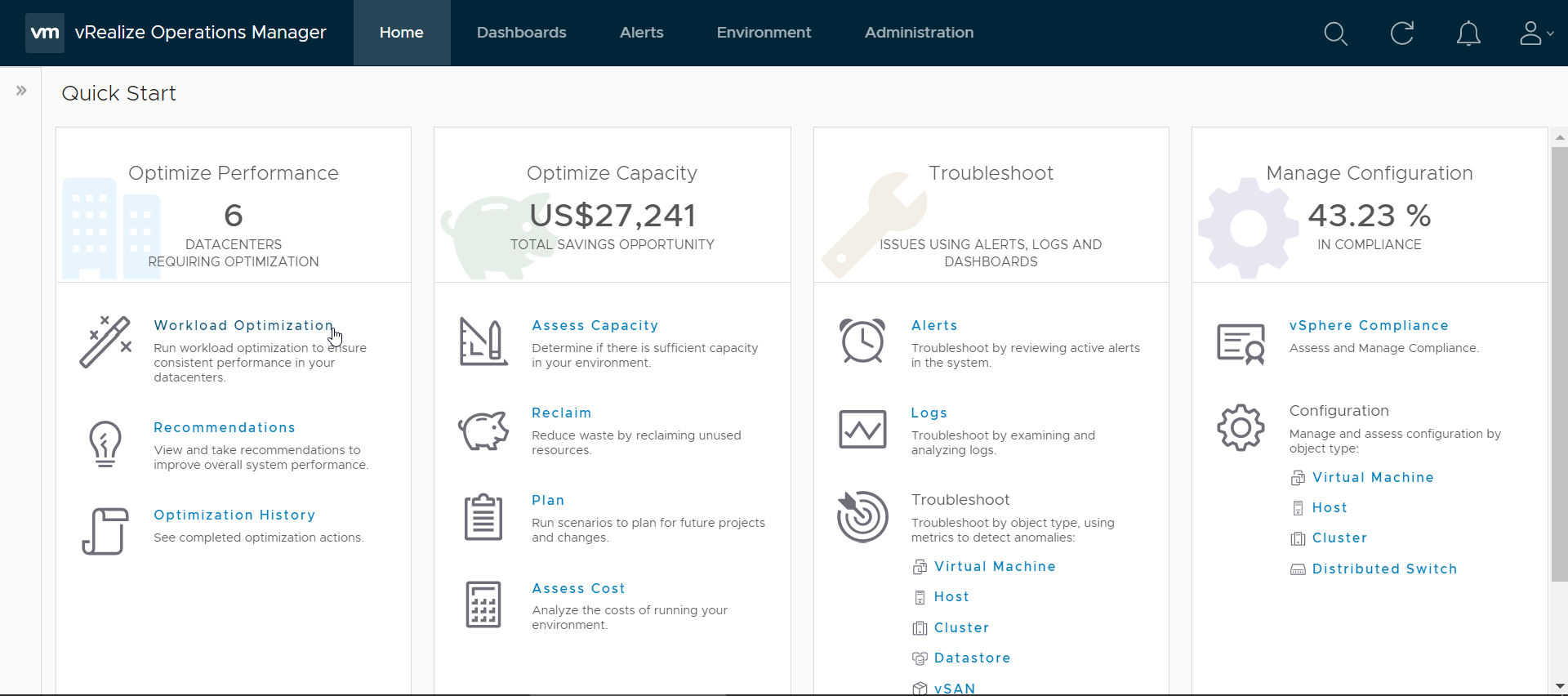Open the Logs link
The height and width of the screenshot is (696, 1568).
point(929,413)
